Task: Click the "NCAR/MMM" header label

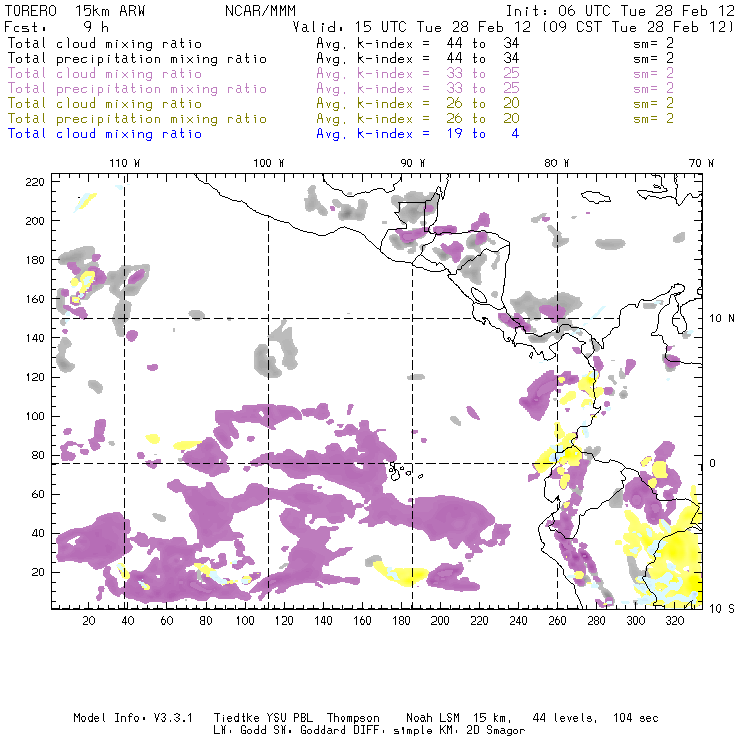Action: (x=261, y=11)
